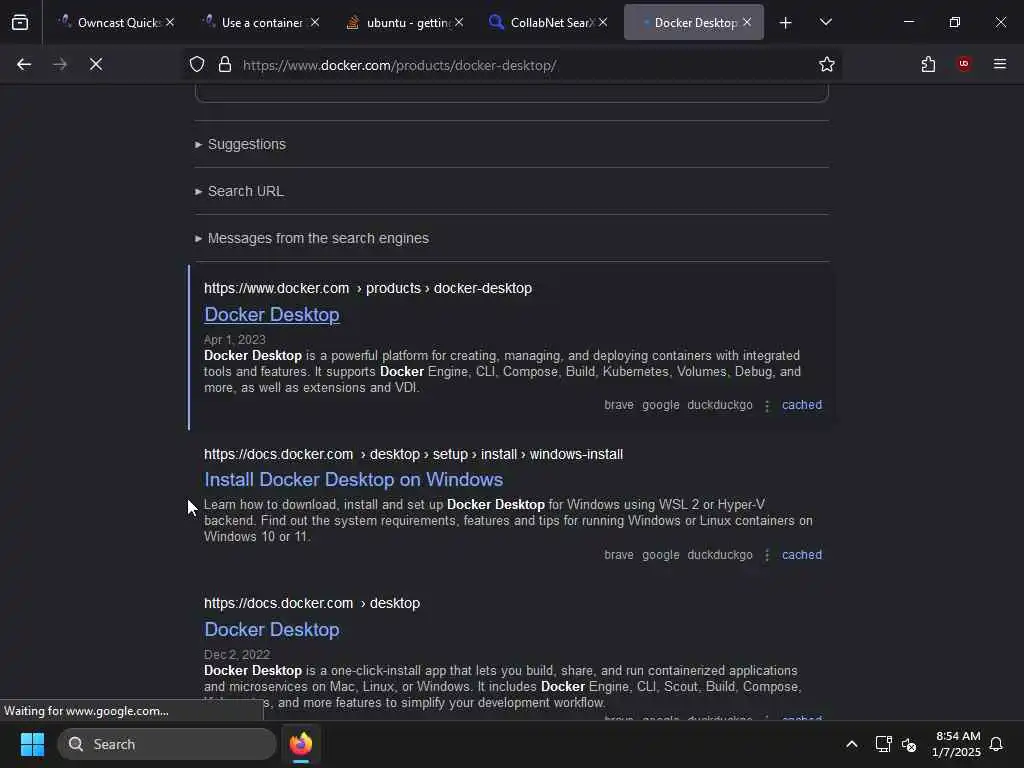This screenshot has height=768, width=1024.
Task: Click google label under Windows install result
Action: tap(660, 555)
